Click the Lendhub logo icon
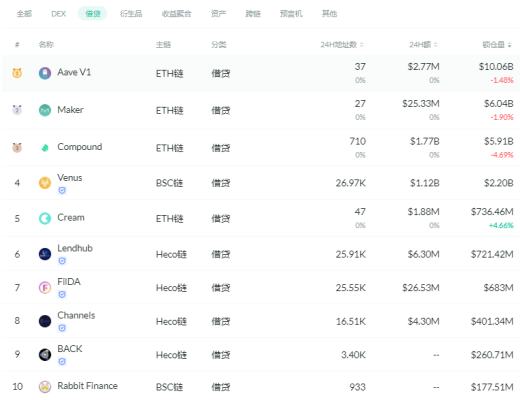This screenshot has height=400, width=520. (45, 254)
